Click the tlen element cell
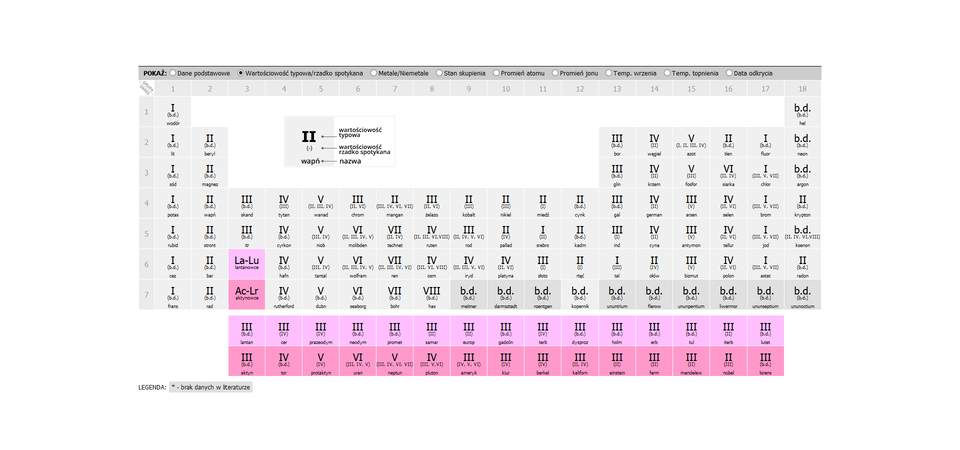 (729, 142)
